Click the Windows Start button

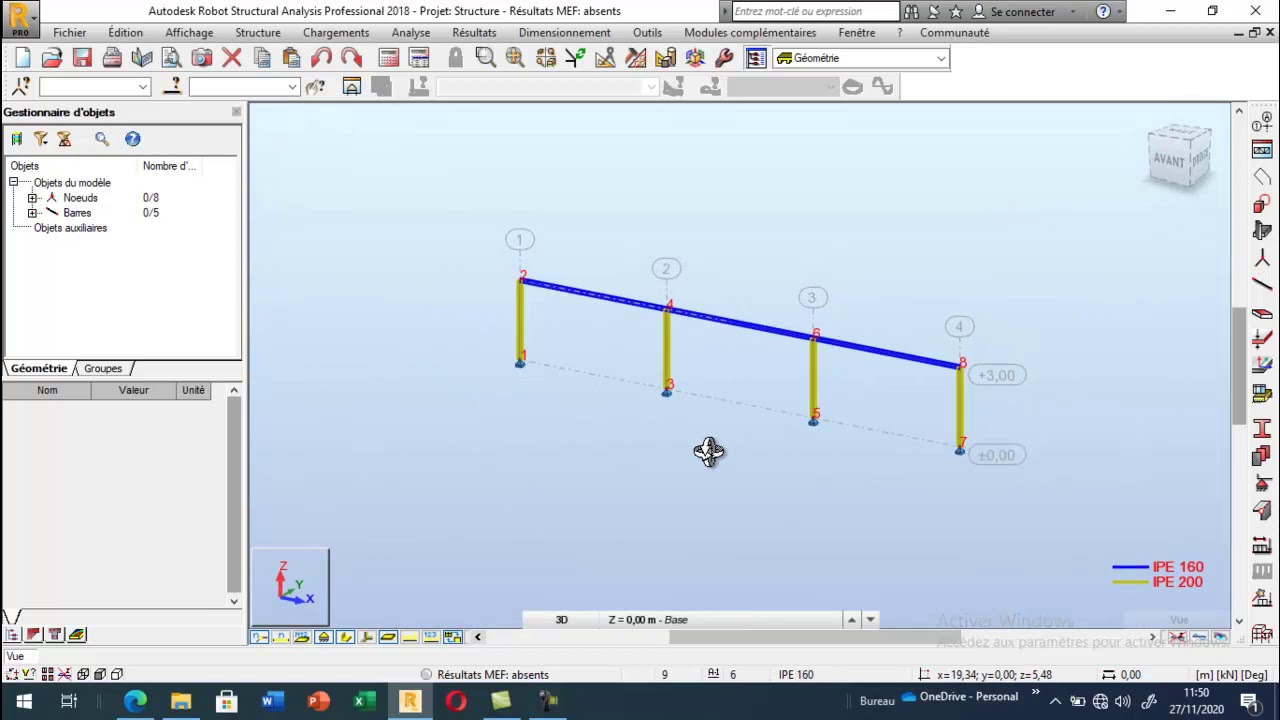(23, 701)
